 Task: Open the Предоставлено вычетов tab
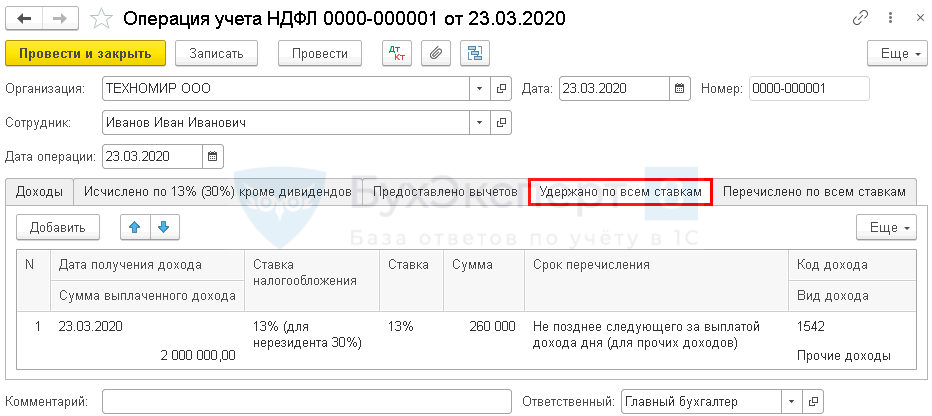pyautogui.click(x=445, y=191)
